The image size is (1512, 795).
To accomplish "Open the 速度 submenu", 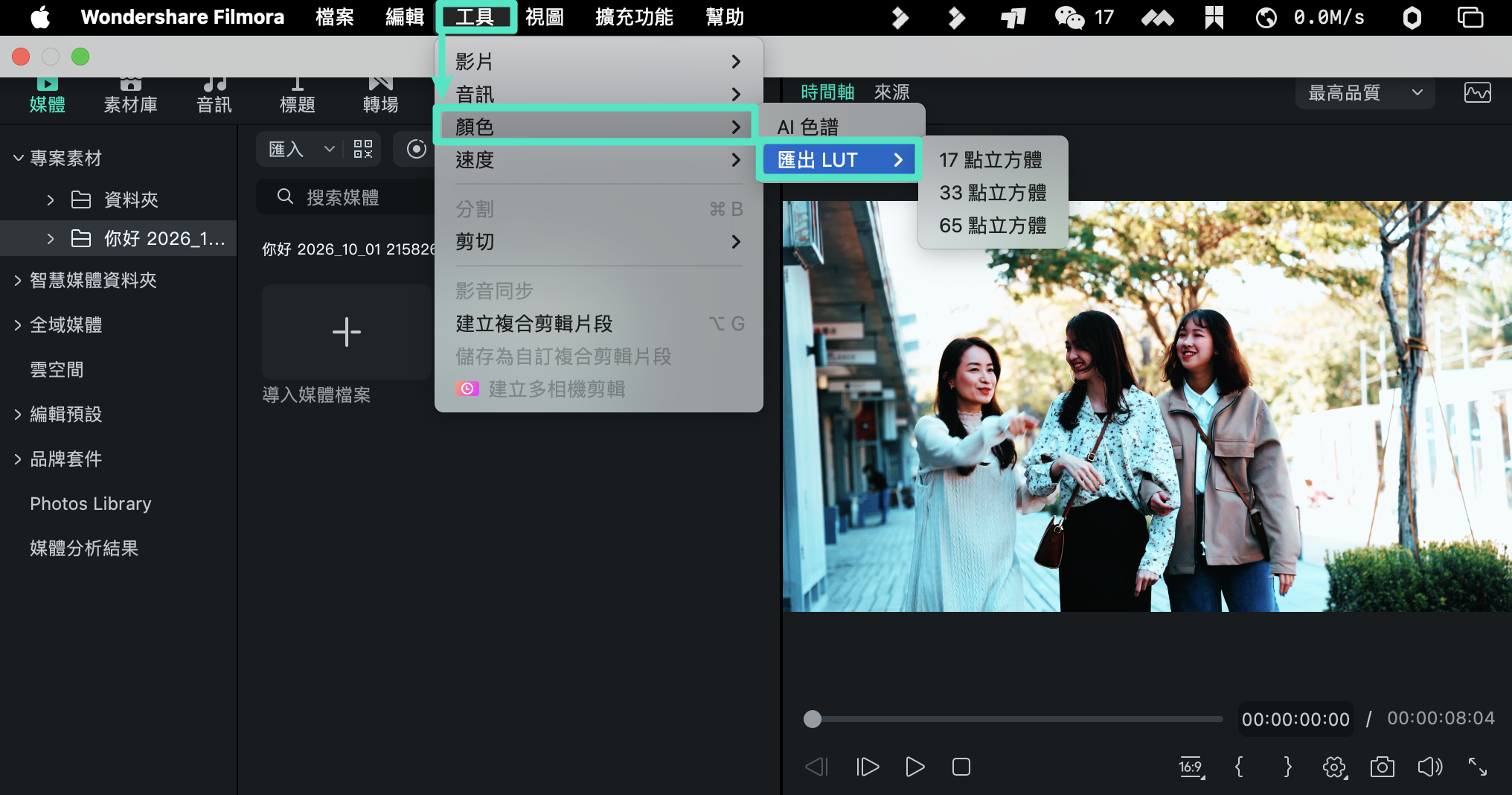I will pyautogui.click(x=598, y=159).
